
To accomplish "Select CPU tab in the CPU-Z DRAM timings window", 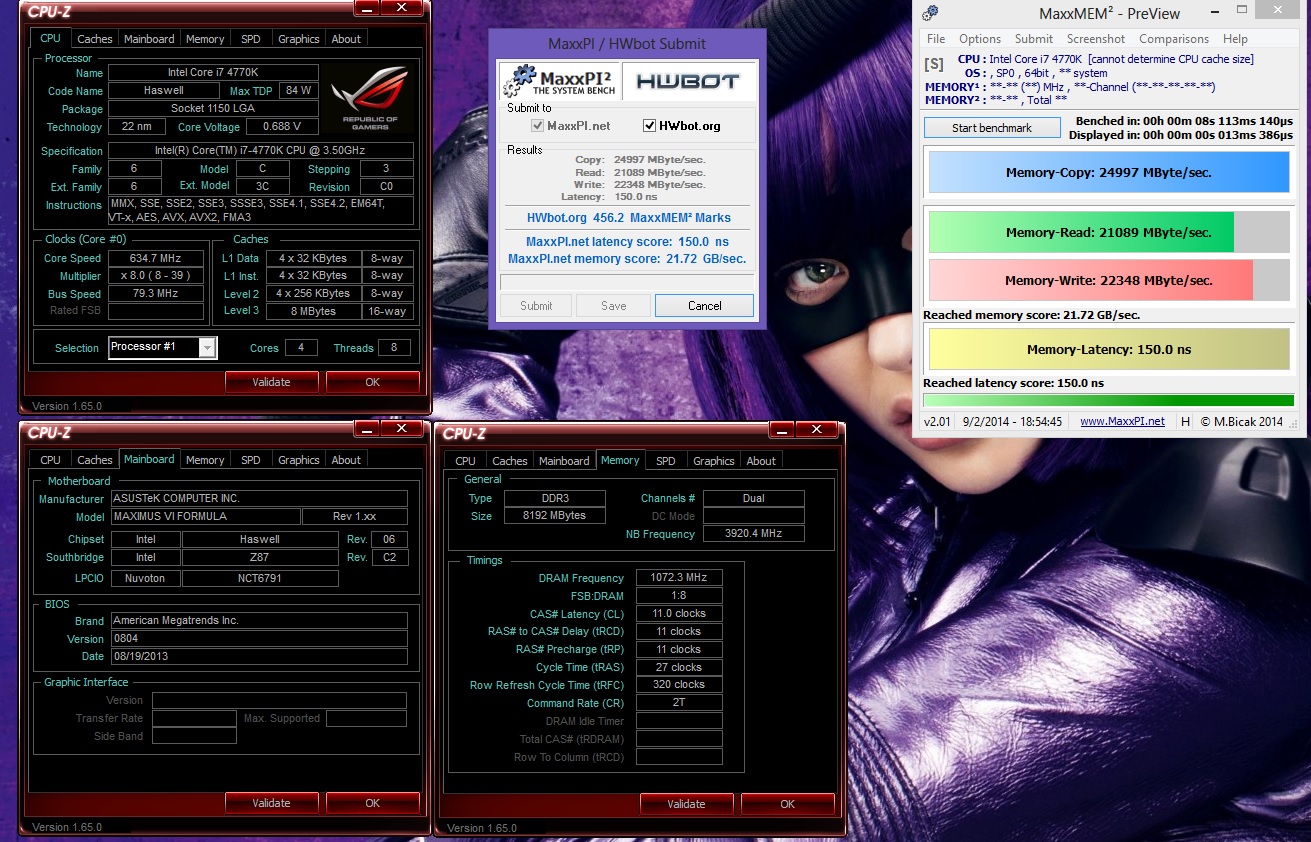I will [465, 461].
